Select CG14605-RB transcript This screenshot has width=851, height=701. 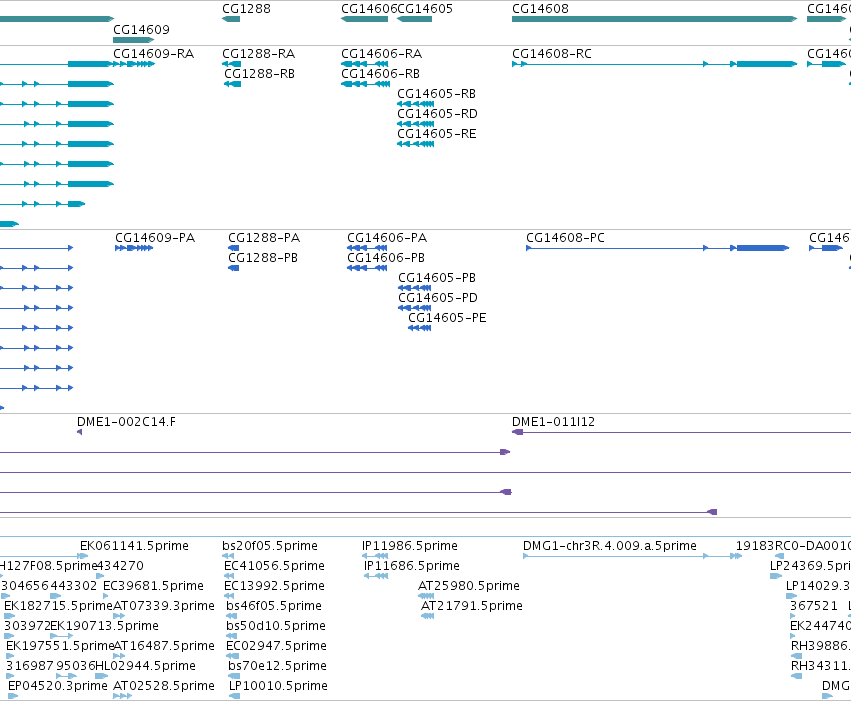pyautogui.click(x=415, y=104)
